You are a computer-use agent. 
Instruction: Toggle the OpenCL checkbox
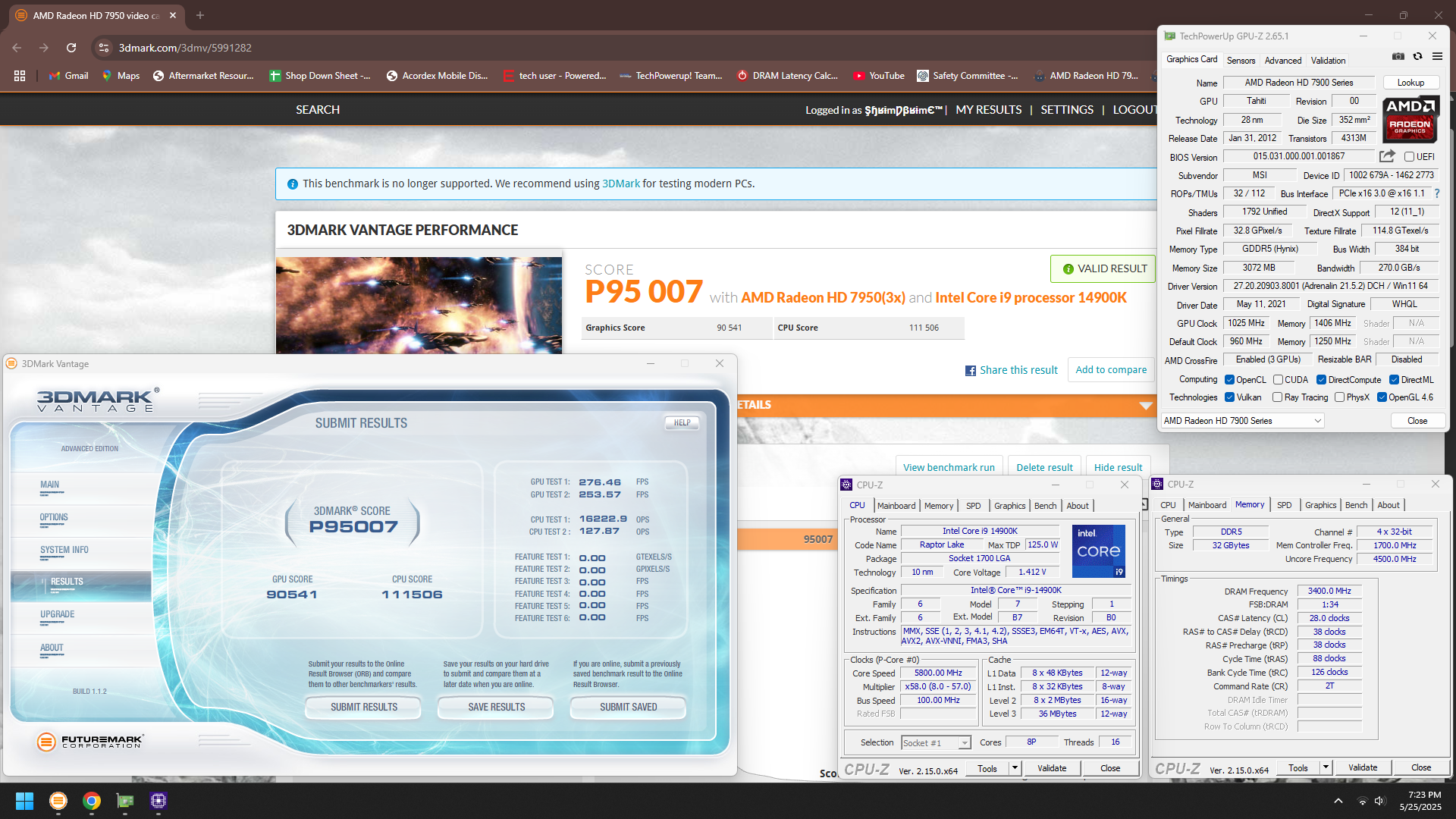pyautogui.click(x=1229, y=380)
